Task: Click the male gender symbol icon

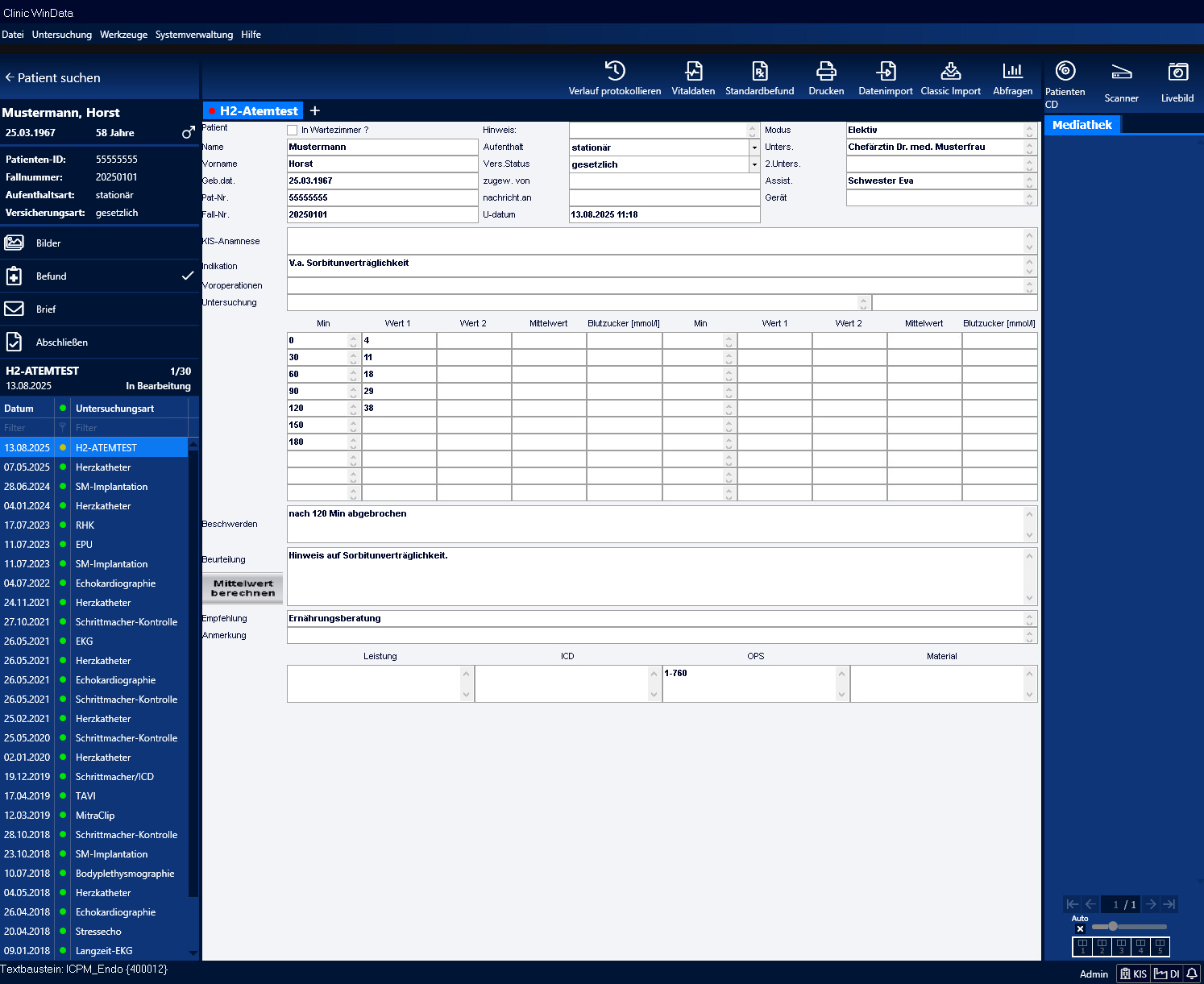Action: (188, 132)
